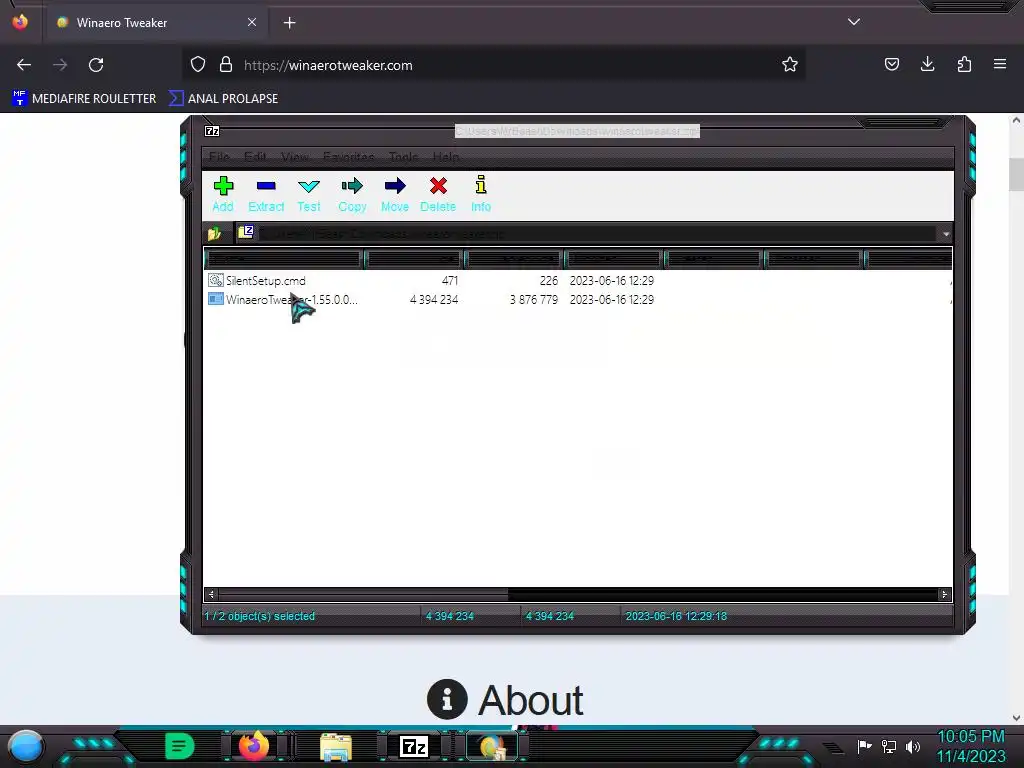Image resolution: width=1024 pixels, height=768 pixels.
Task: Click the Save to Pocket icon
Action: (x=891, y=64)
